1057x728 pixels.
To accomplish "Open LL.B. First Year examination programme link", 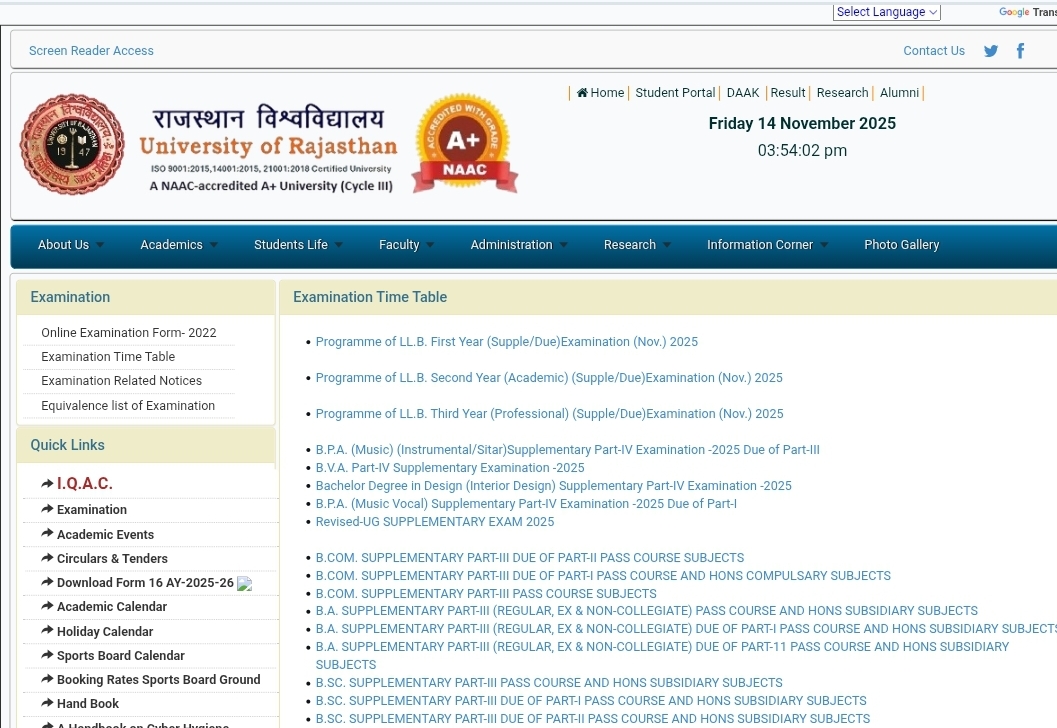I will (x=506, y=342).
